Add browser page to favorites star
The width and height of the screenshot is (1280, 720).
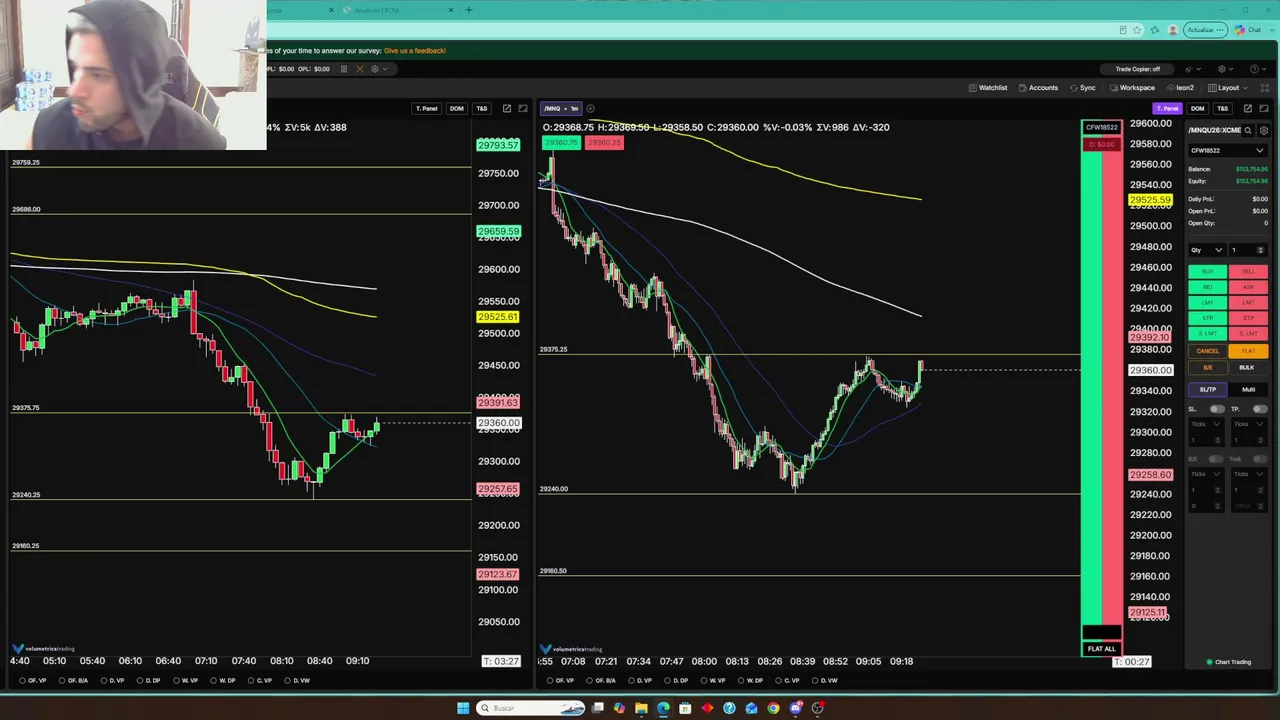pyautogui.click(x=1137, y=30)
